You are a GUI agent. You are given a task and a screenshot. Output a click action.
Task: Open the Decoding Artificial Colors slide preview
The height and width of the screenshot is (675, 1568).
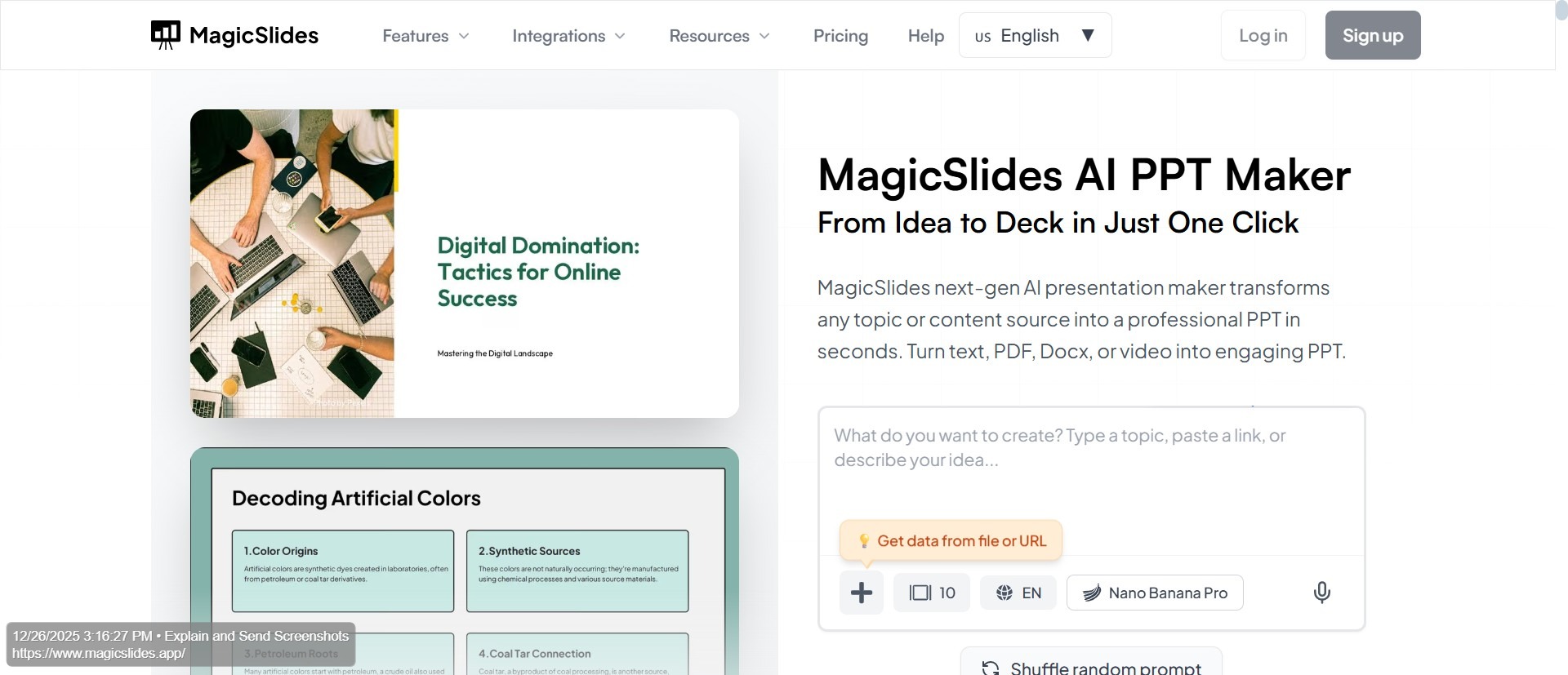tap(465, 562)
